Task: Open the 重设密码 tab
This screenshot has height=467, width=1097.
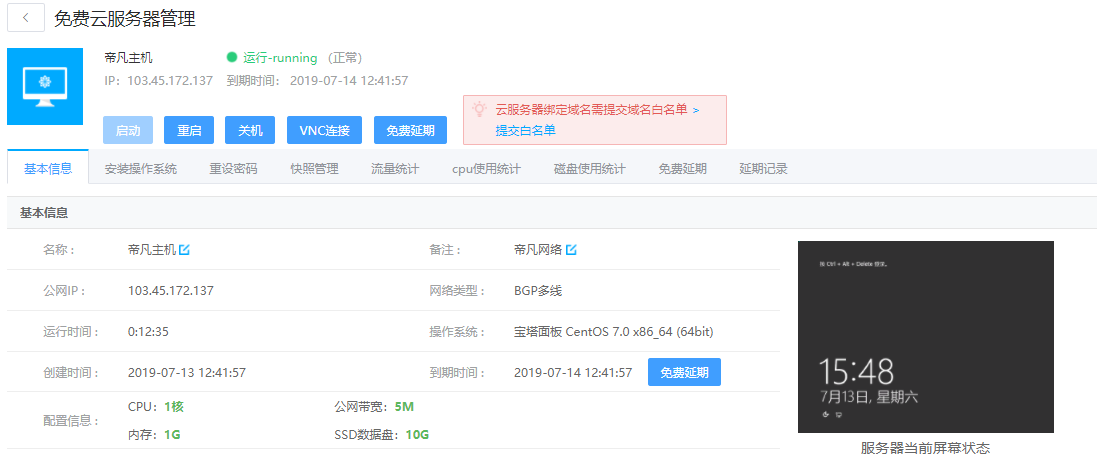Action: (x=233, y=168)
